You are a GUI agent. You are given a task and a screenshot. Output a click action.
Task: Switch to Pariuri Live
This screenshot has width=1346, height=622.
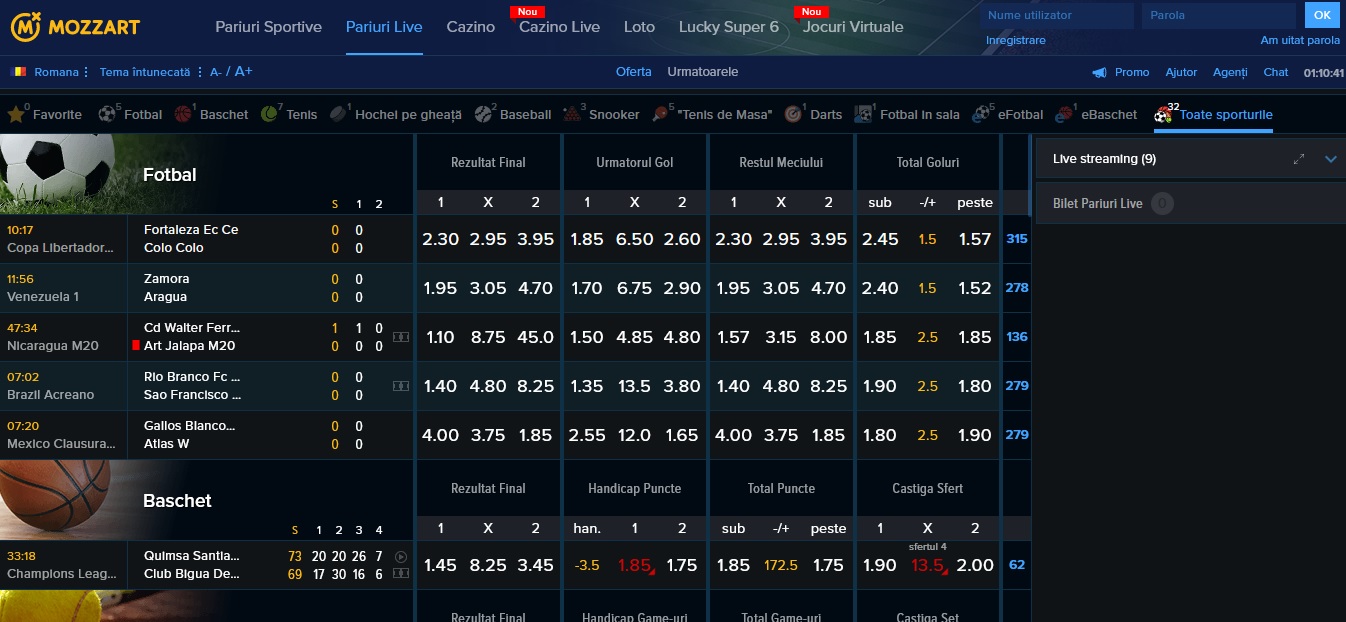[384, 27]
